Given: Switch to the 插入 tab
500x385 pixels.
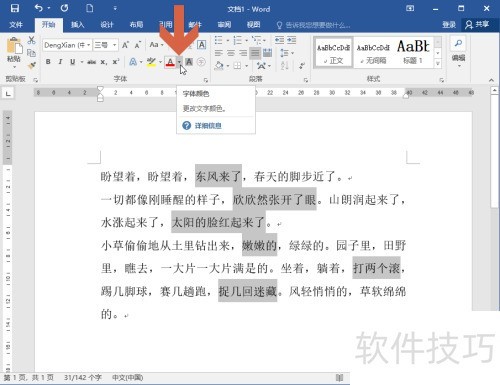Looking at the screenshot, I should click(x=77, y=25).
